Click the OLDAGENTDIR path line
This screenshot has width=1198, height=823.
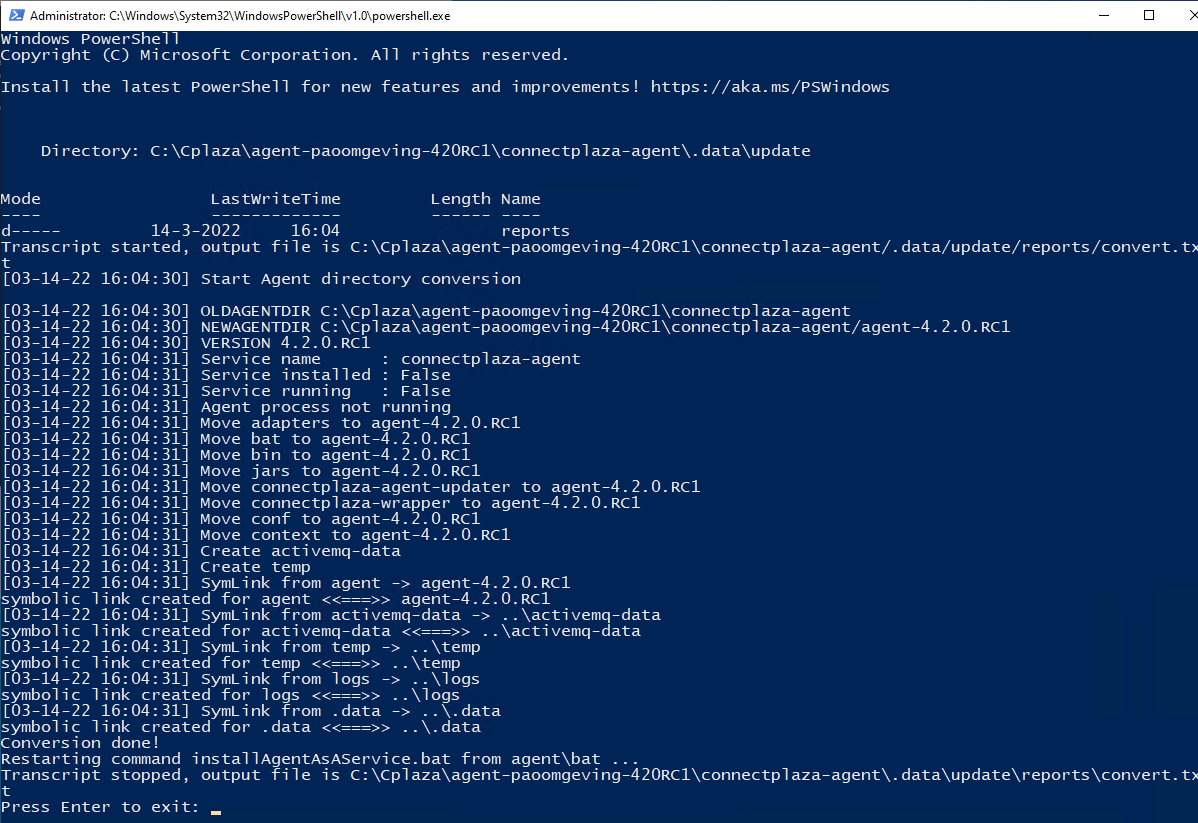tap(426, 311)
